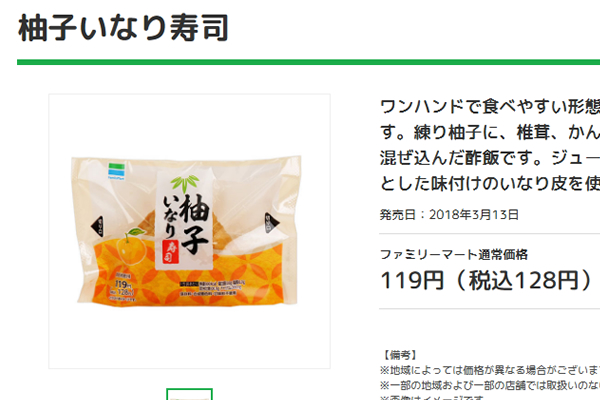Click the 119円（税込128円）price text

point(486,281)
